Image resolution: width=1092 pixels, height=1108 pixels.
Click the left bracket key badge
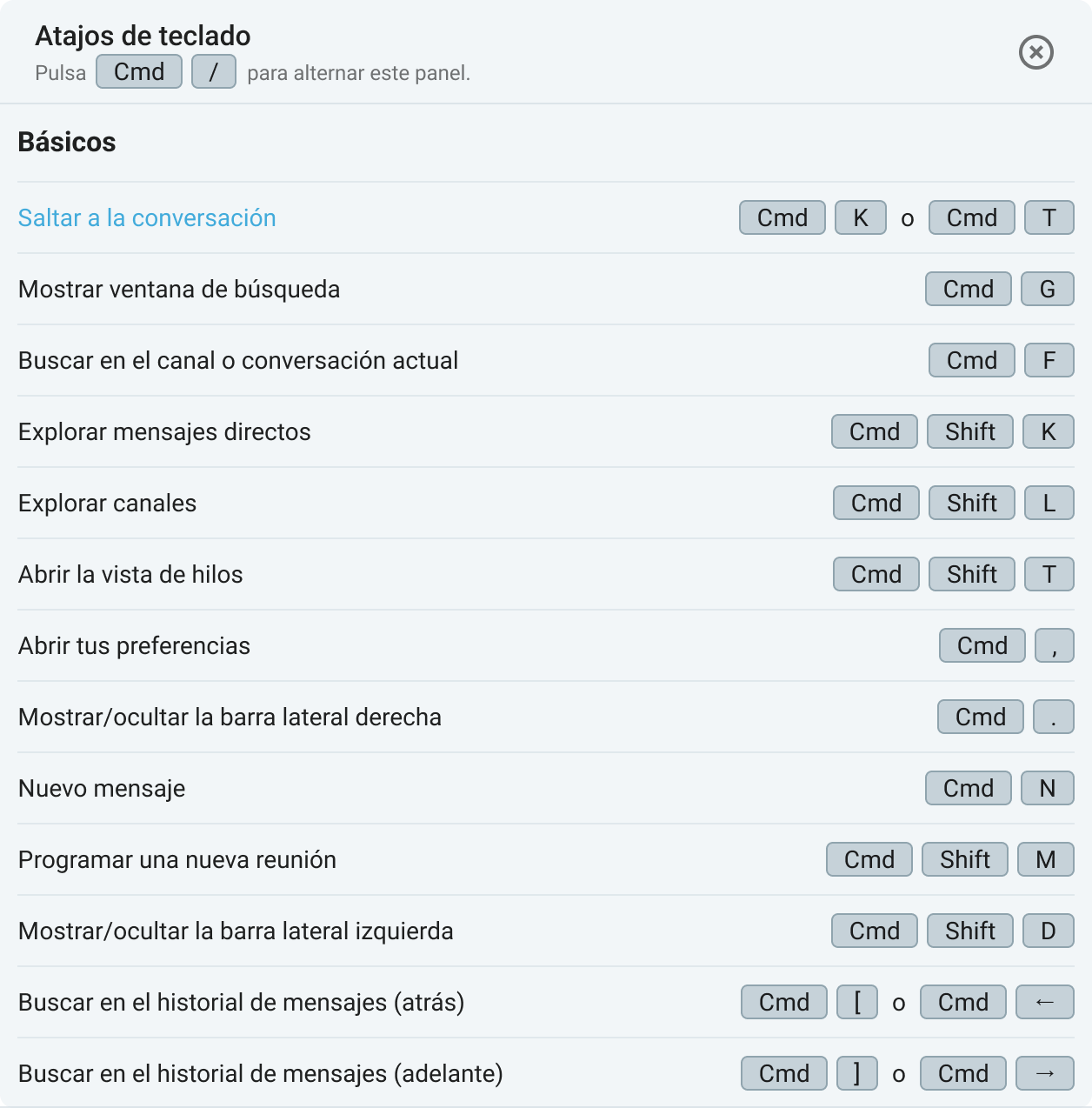[857, 1002]
